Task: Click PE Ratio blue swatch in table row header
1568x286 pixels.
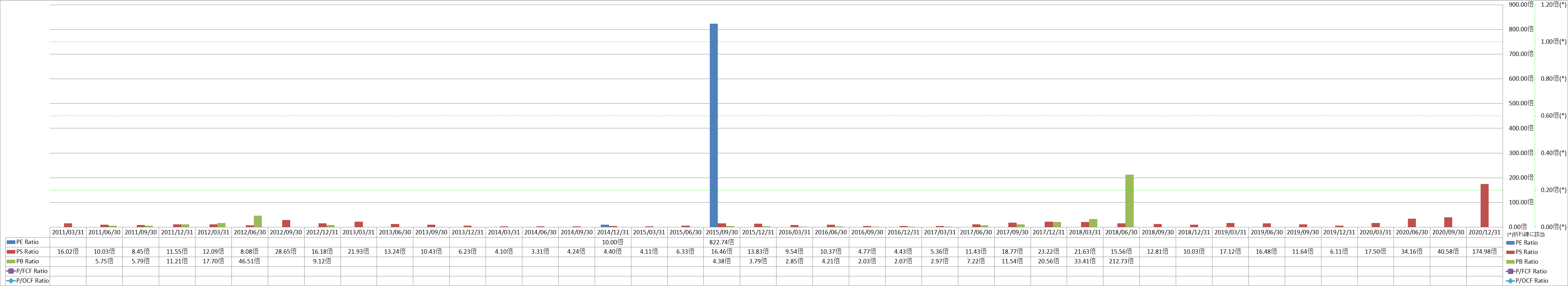Action: coord(11,242)
